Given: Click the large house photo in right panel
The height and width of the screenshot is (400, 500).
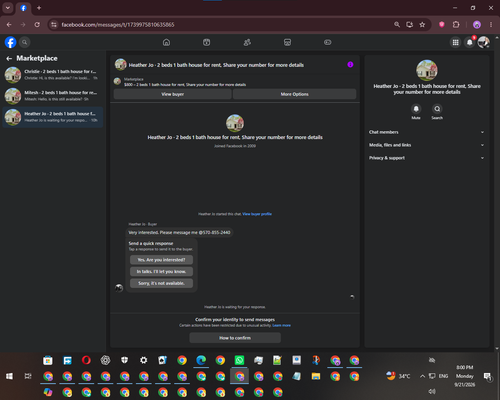Looking at the screenshot, I should (x=427, y=70).
